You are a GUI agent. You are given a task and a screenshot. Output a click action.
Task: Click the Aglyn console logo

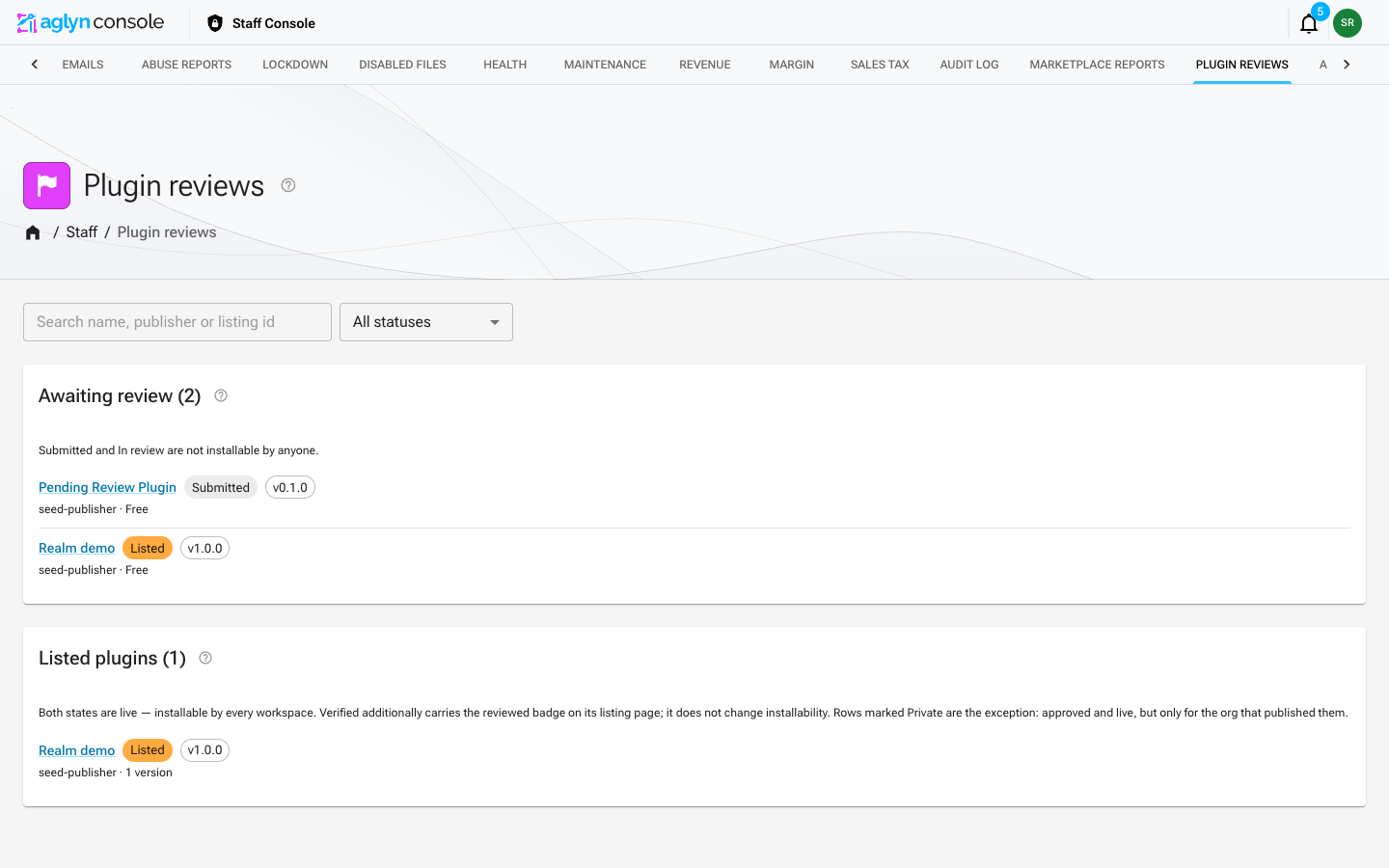point(91,22)
